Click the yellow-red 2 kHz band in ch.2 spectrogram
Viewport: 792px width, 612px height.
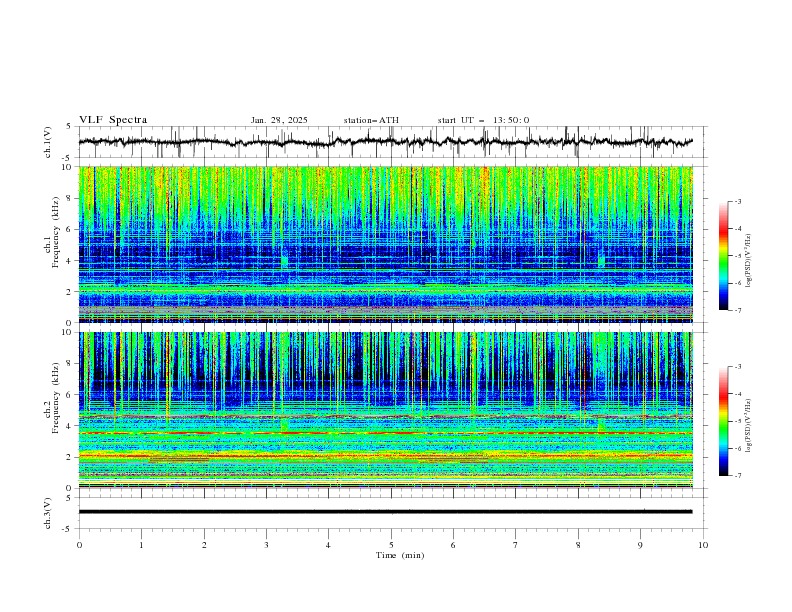point(385,456)
